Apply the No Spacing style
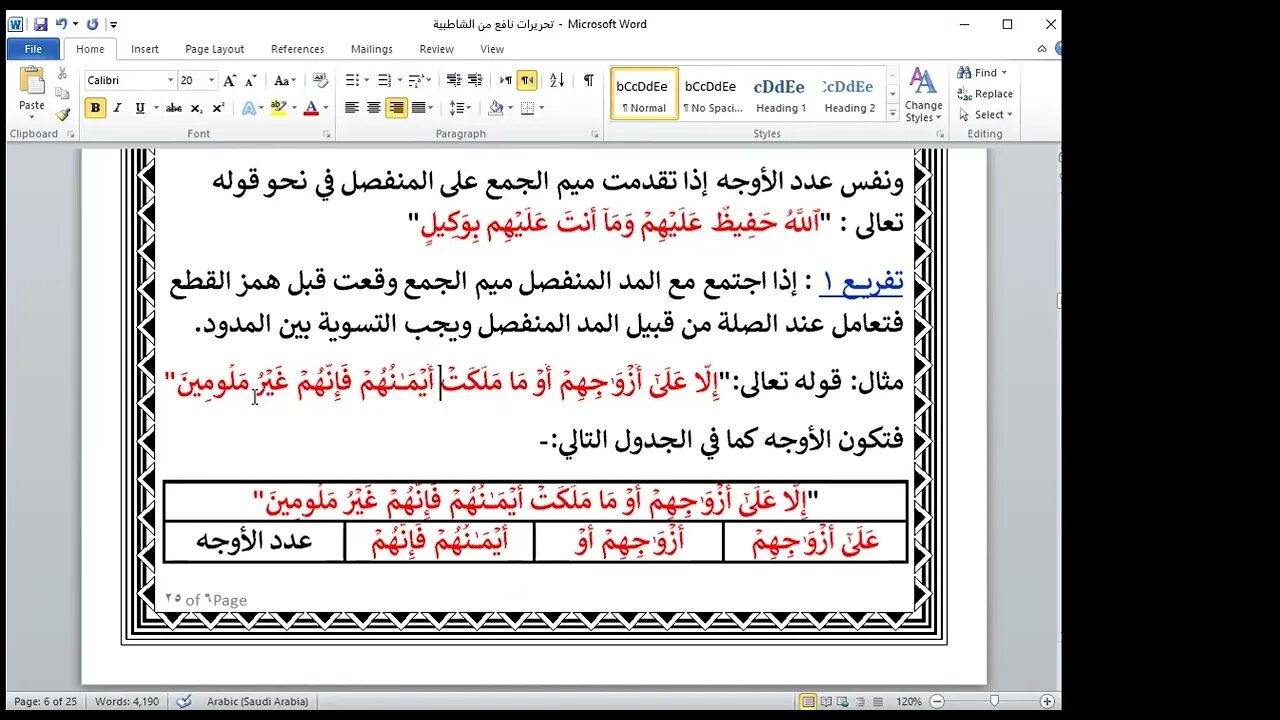Viewport: 1280px width, 720px height. point(712,94)
